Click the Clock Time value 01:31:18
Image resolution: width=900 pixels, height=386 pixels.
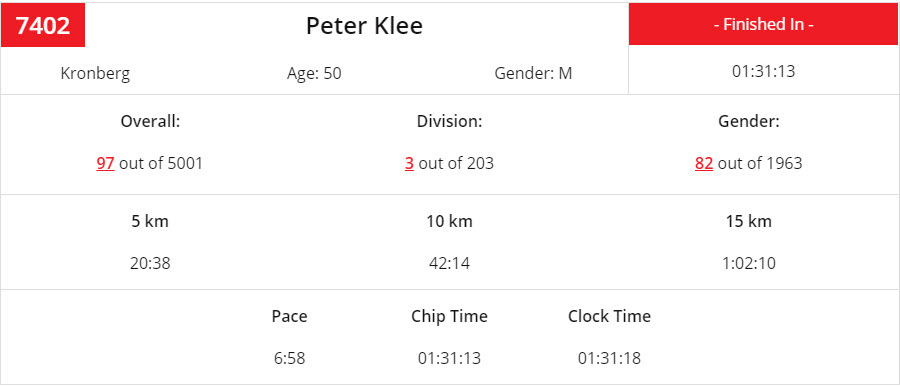(x=610, y=358)
